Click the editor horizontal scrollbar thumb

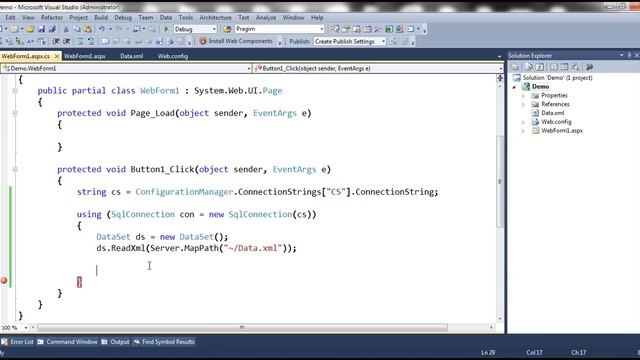[242, 327]
